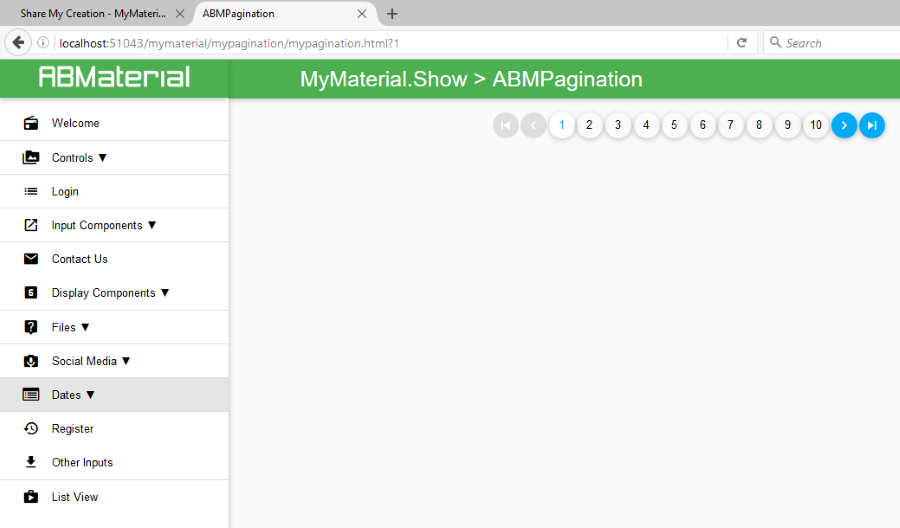This screenshot has width=900, height=528.
Task: Go to the next pagination page
Action: tap(844, 125)
